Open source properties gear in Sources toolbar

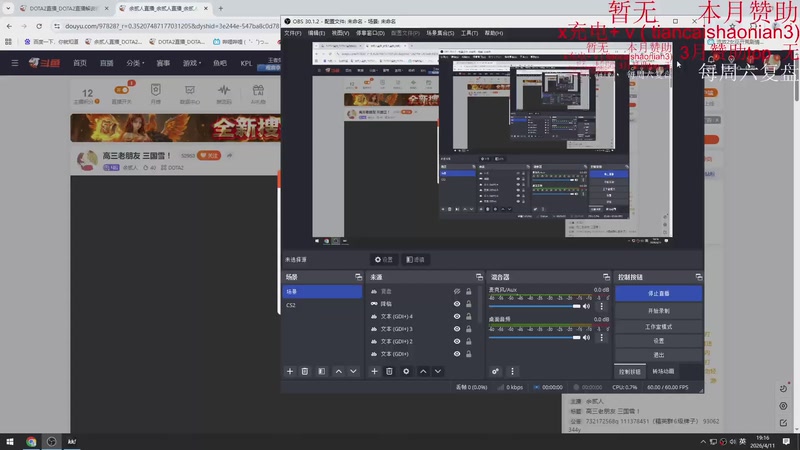[406, 371]
